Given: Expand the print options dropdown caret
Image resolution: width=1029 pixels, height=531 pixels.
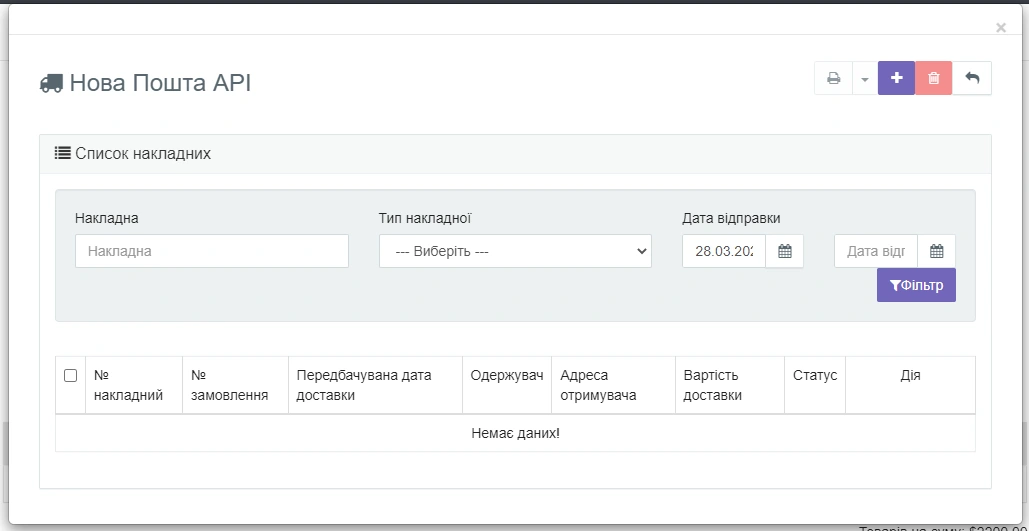Looking at the screenshot, I should click(x=864, y=79).
